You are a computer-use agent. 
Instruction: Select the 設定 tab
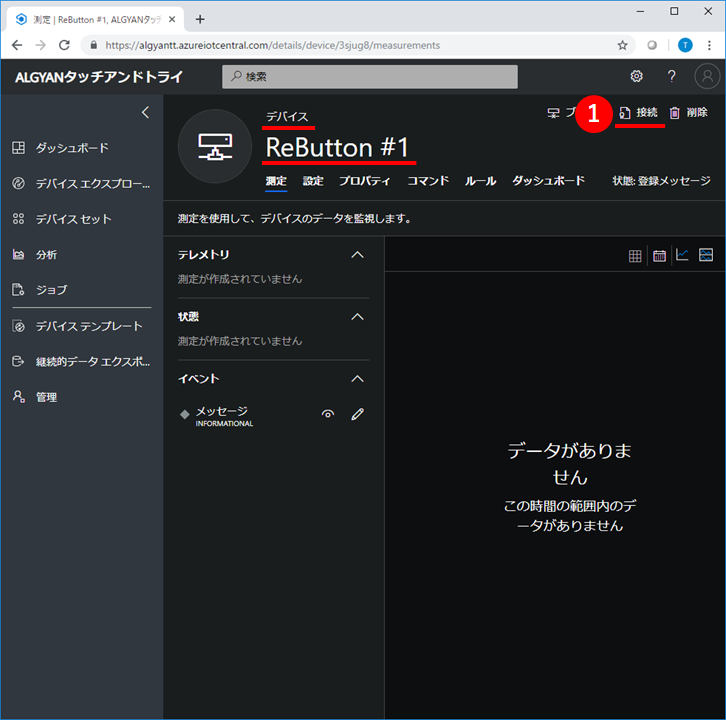click(x=313, y=181)
